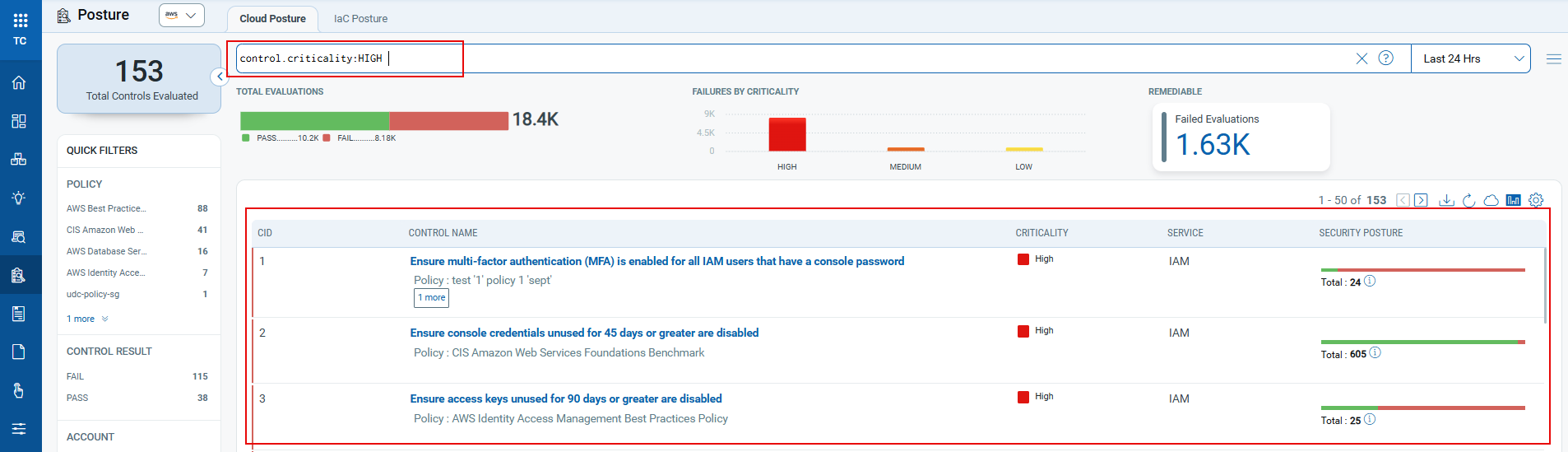
Task: Switch to IaC Posture tab
Action: pos(360,18)
